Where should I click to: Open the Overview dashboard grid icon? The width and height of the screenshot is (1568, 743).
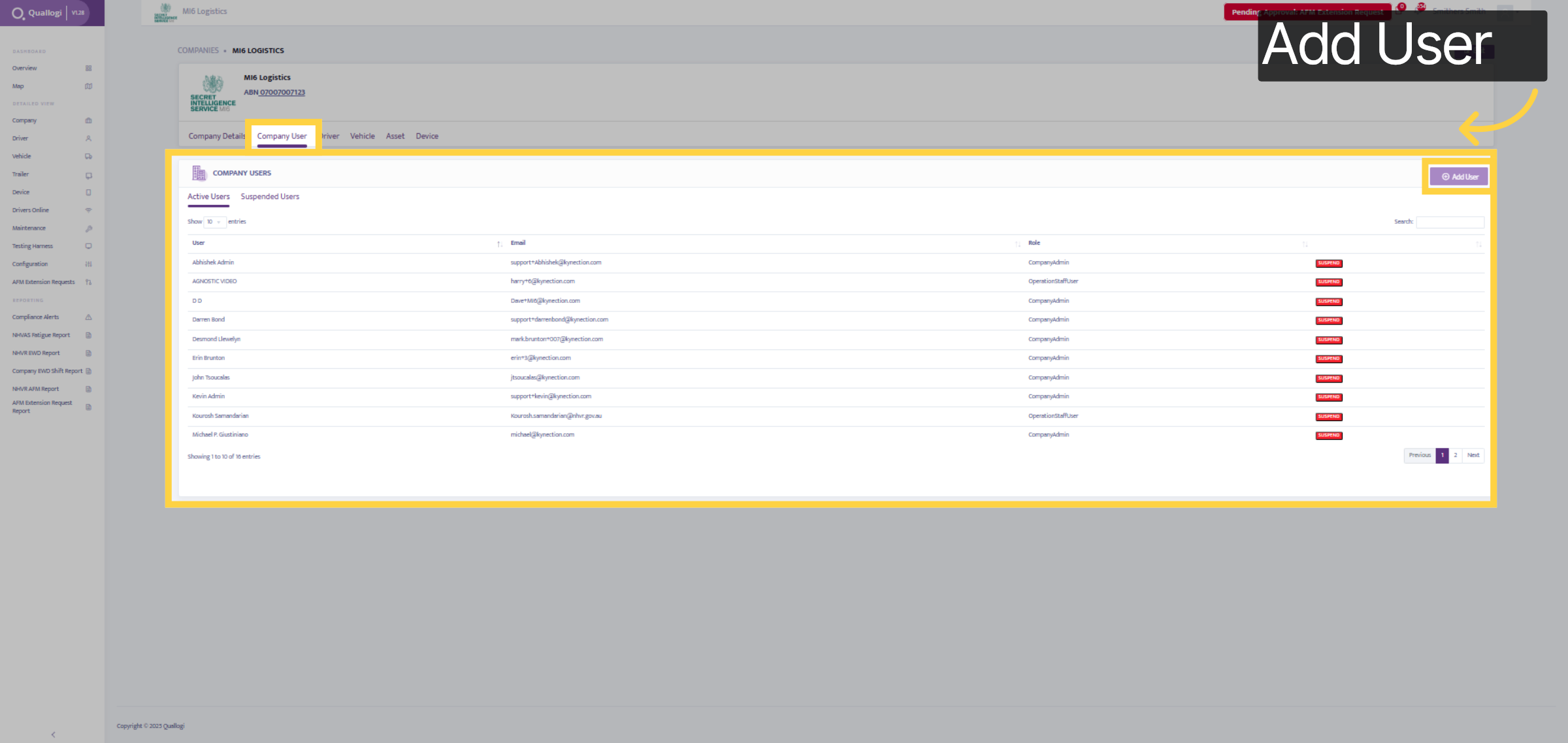[88, 68]
